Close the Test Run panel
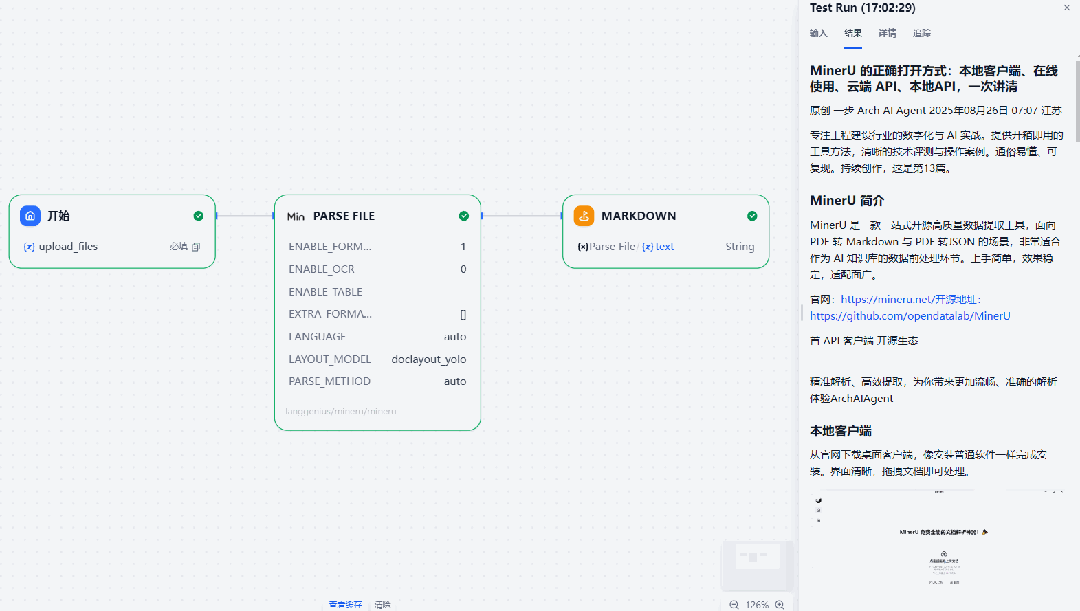The image size is (1080, 611). coord(1066,8)
